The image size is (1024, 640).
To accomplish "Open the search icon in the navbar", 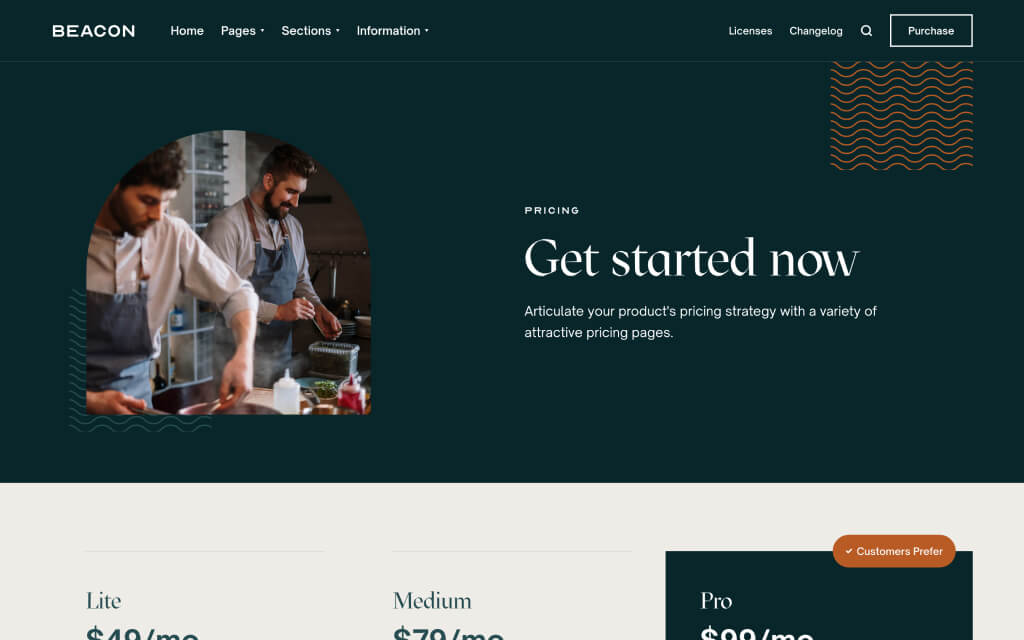I will (x=866, y=31).
